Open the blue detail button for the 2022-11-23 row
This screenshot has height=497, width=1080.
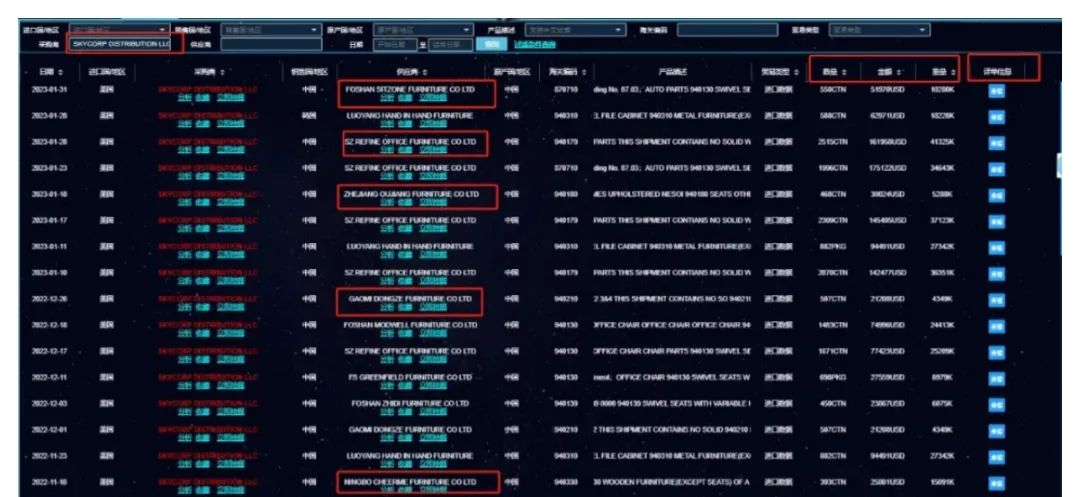click(996, 458)
